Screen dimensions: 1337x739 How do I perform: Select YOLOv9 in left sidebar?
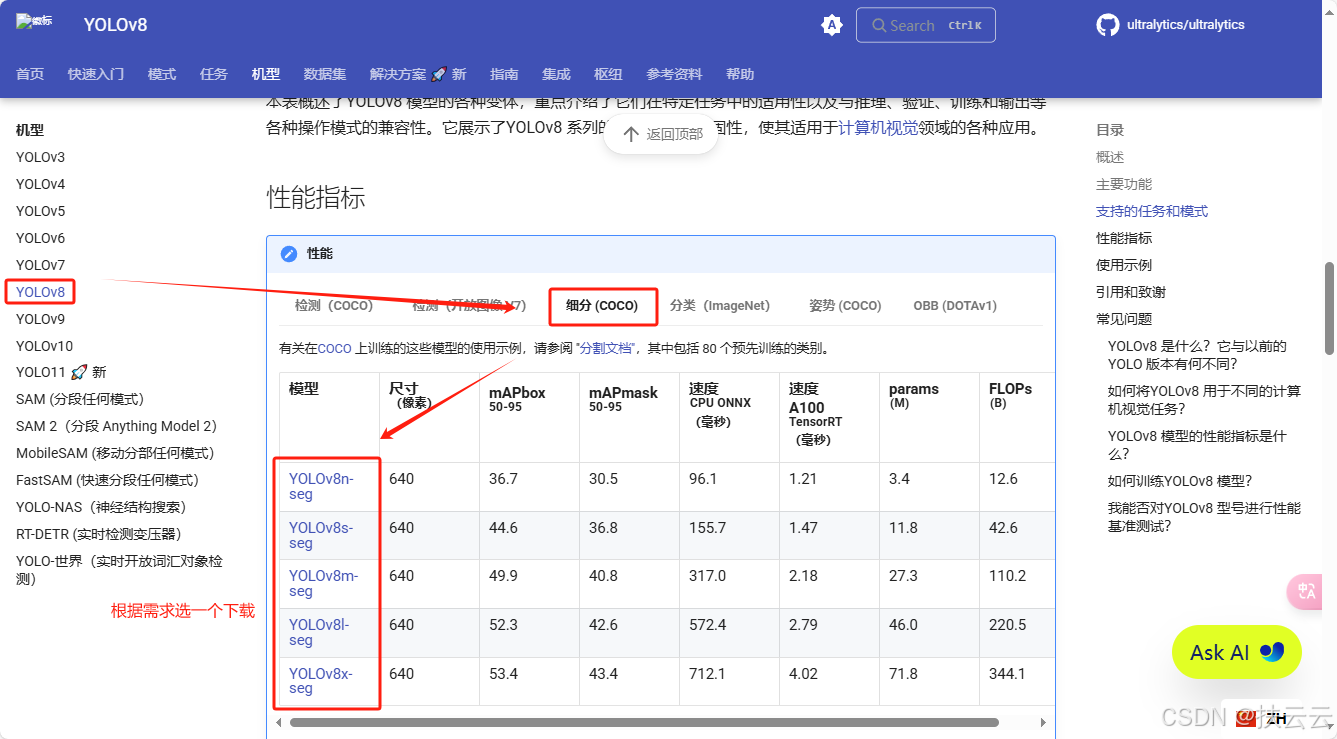(40, 319)
